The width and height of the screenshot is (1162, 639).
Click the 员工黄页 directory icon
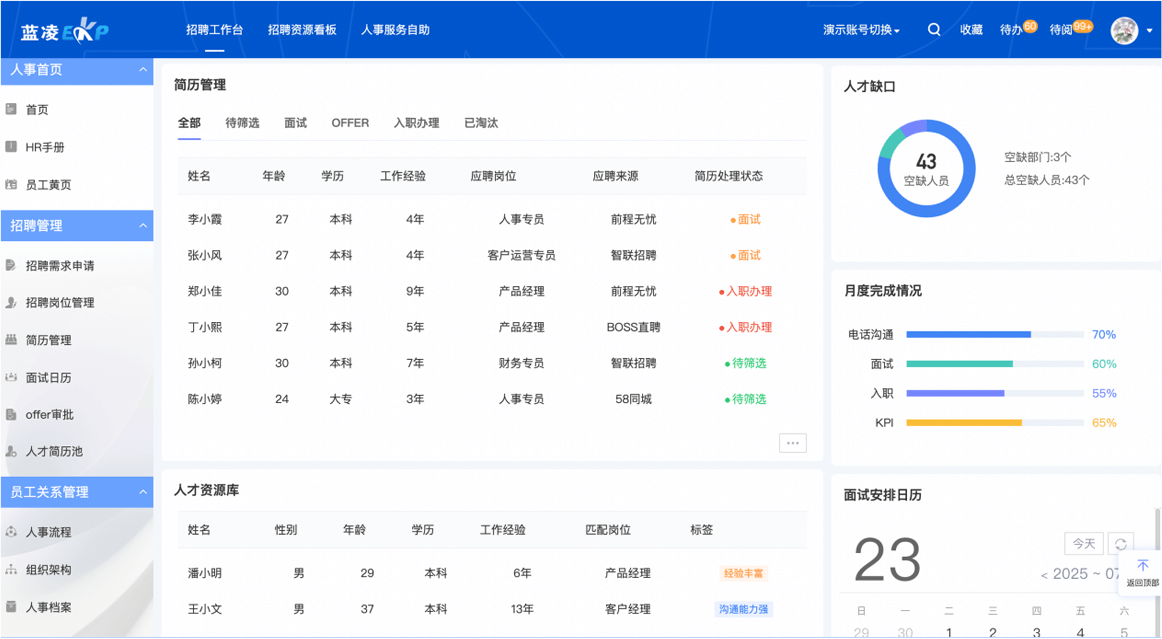click(x=11, y=185)
